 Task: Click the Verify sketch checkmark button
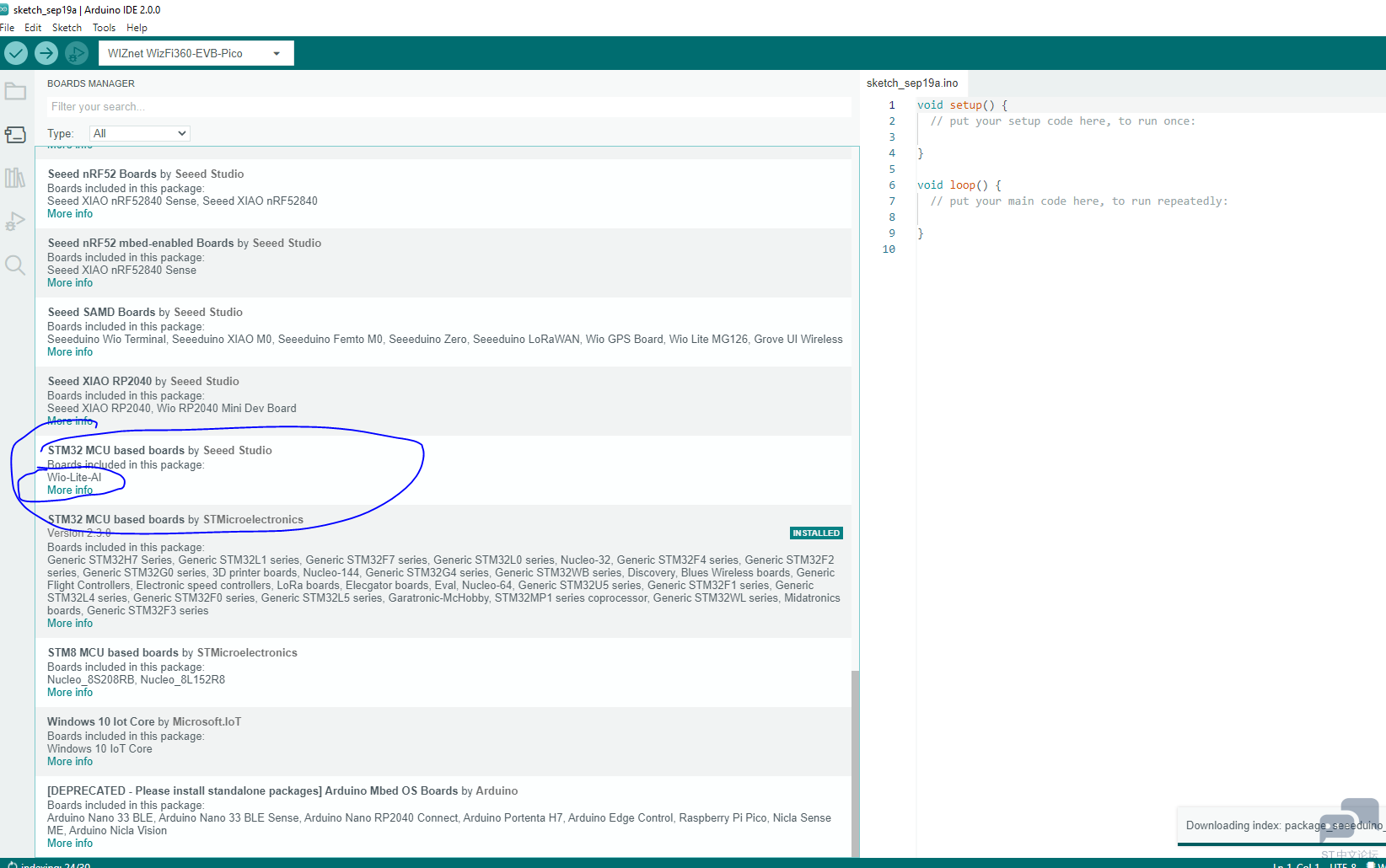16,53
